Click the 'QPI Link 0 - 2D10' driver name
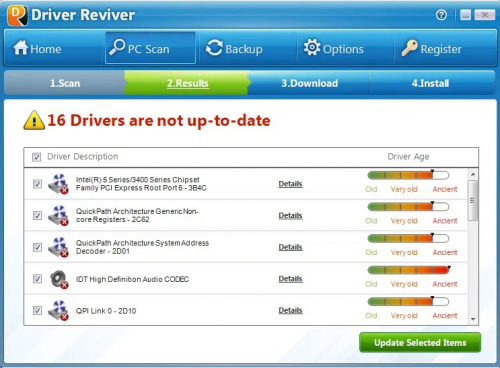The height and width of the screenshot is (368, 500). (106, 311)
